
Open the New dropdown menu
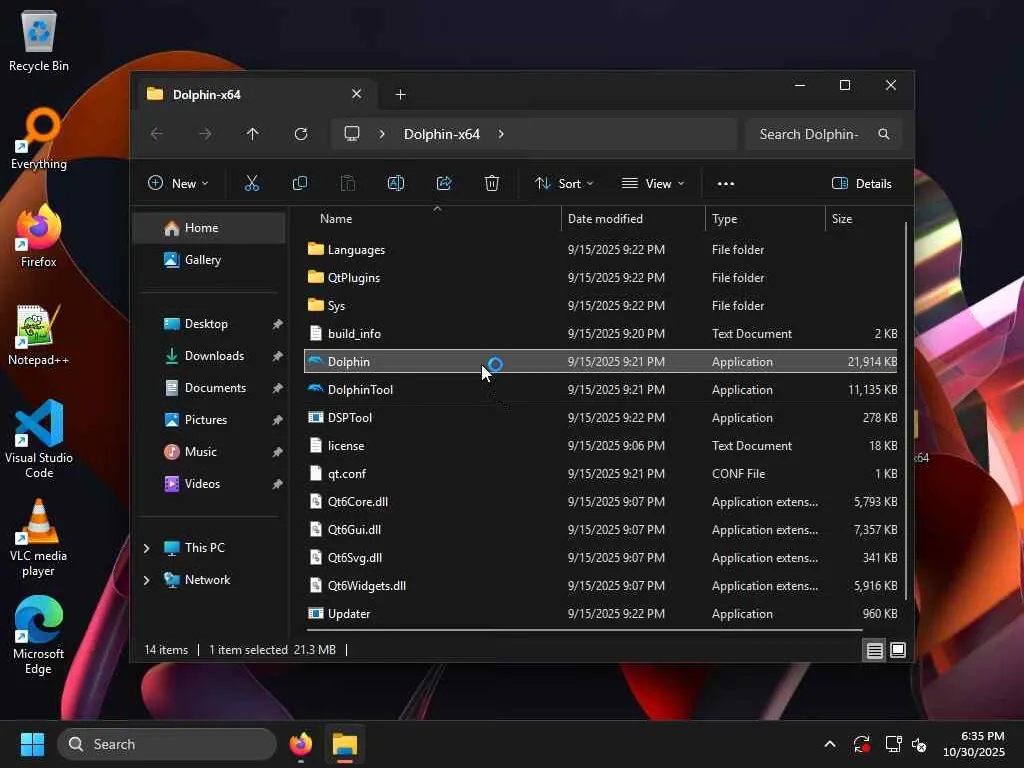click(x=178, y=183)
